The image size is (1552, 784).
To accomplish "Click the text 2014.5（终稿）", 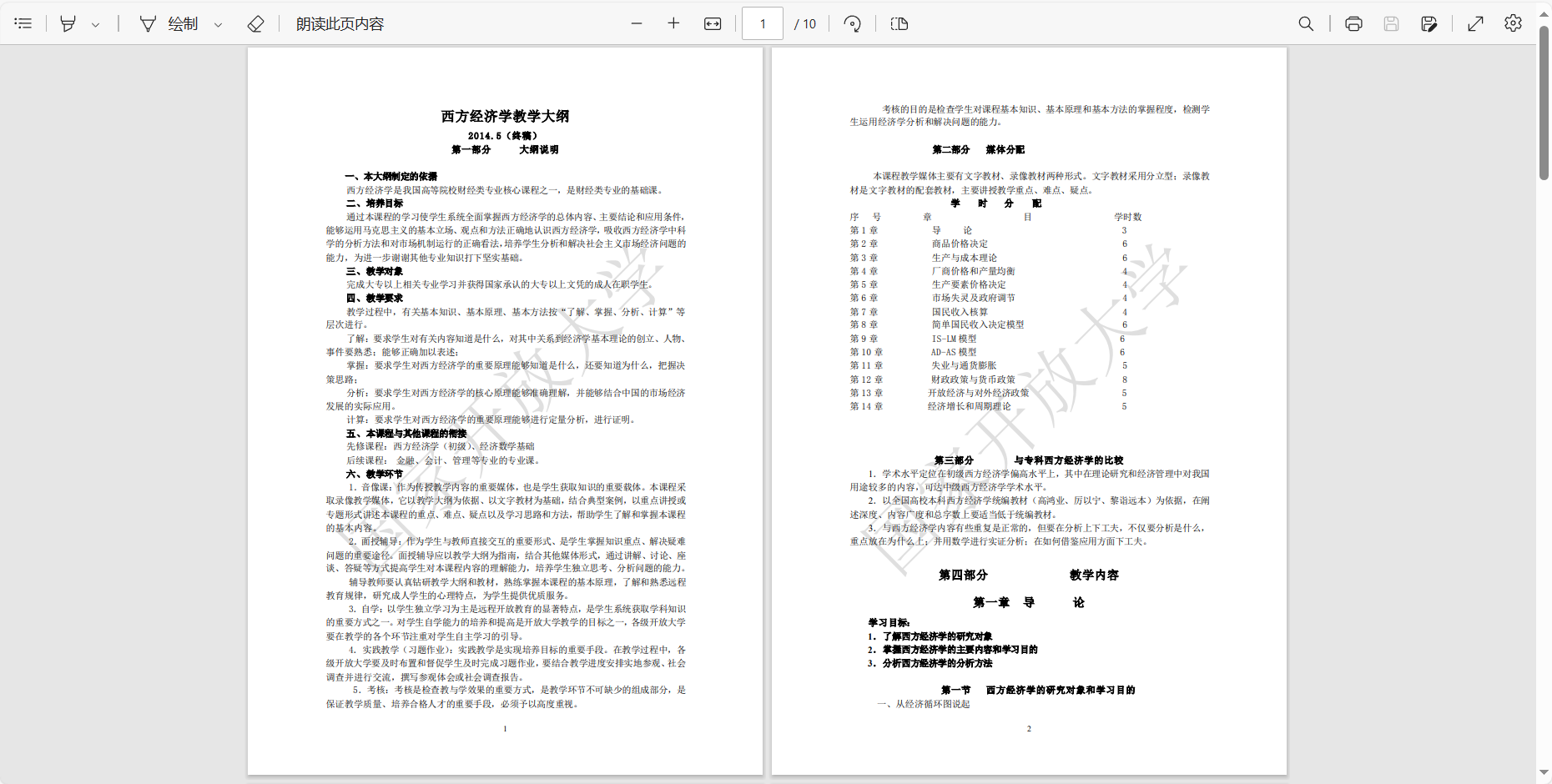I will [x=503, y=136].
